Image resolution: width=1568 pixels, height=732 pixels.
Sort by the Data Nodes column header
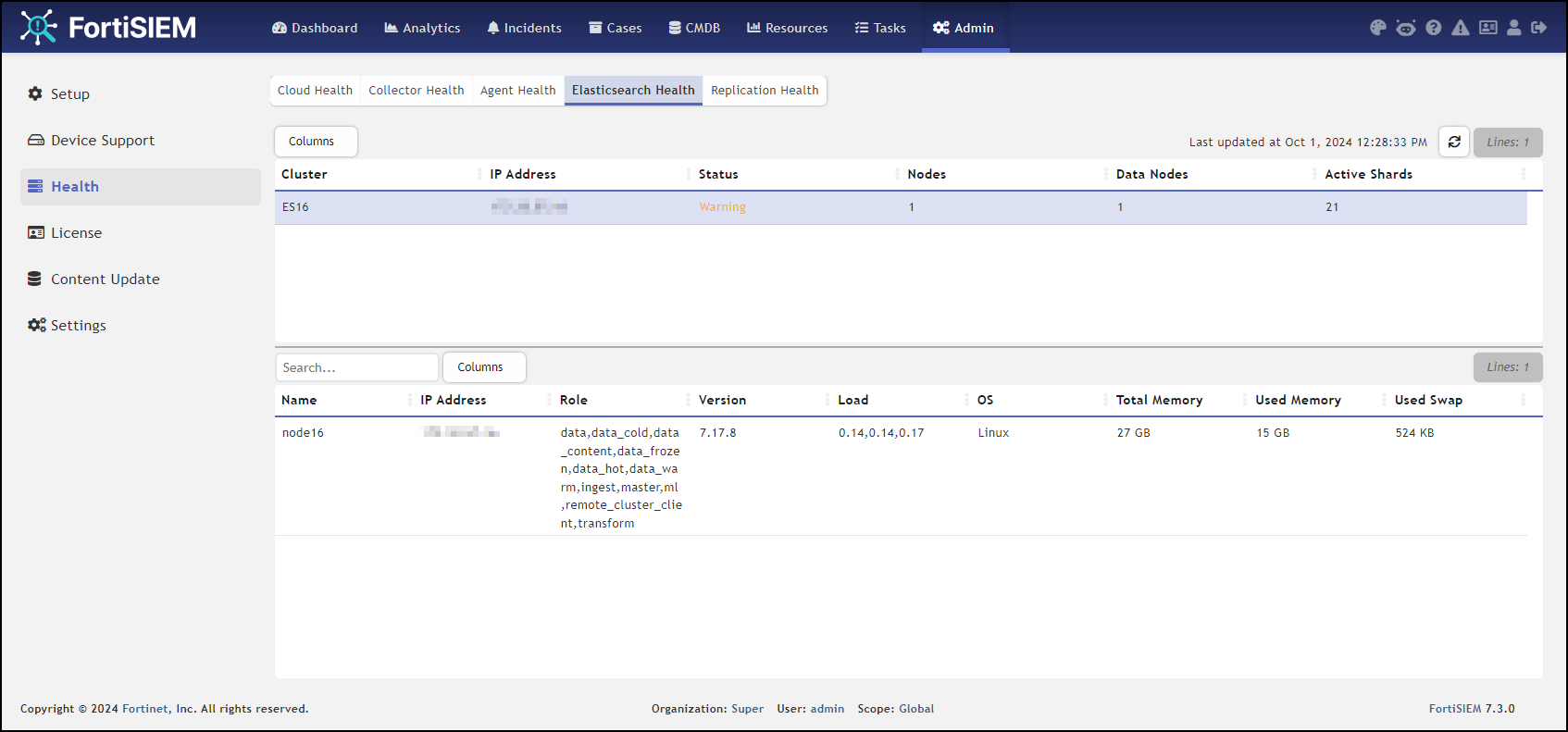coord(1151,174)
